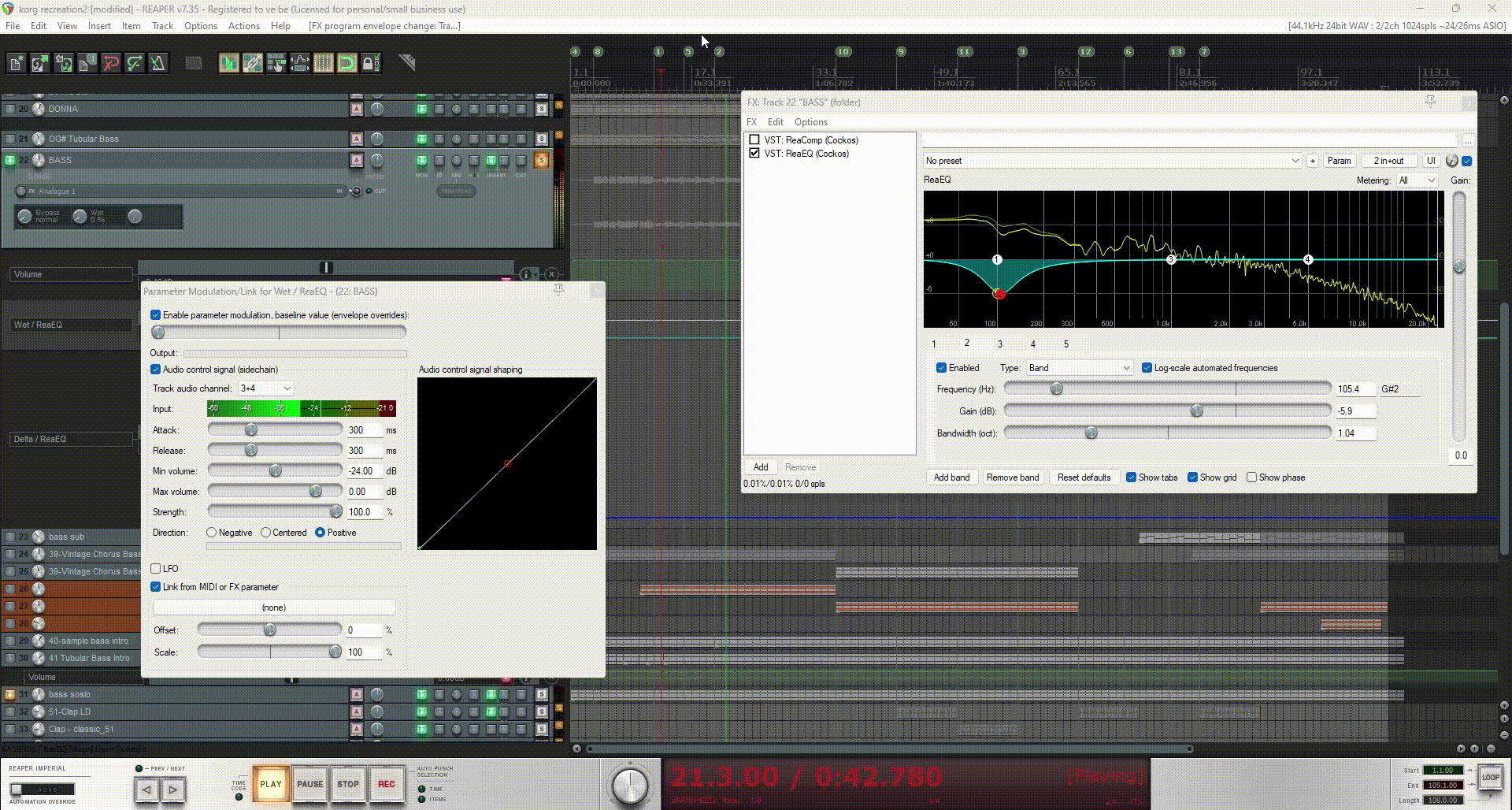Switch to ReaEQ band tab 5
This screenshot has height=810, width=1512.
(1066, 344)
